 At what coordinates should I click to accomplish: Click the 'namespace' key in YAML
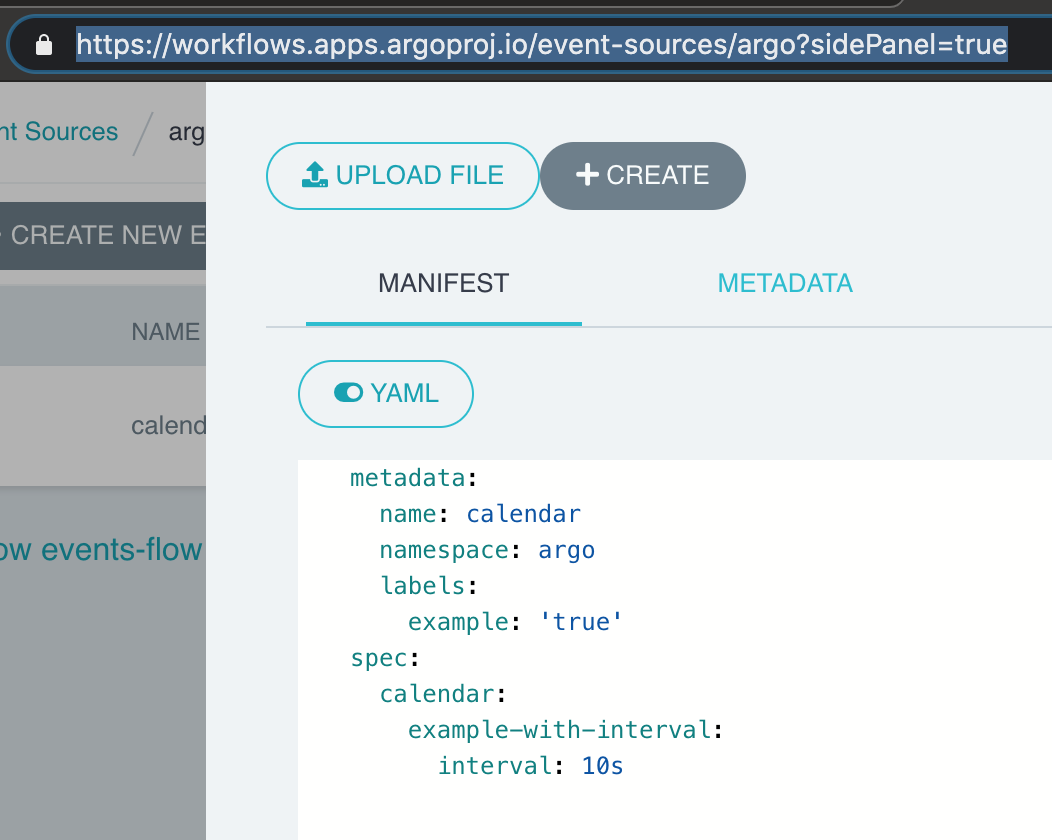444,550
